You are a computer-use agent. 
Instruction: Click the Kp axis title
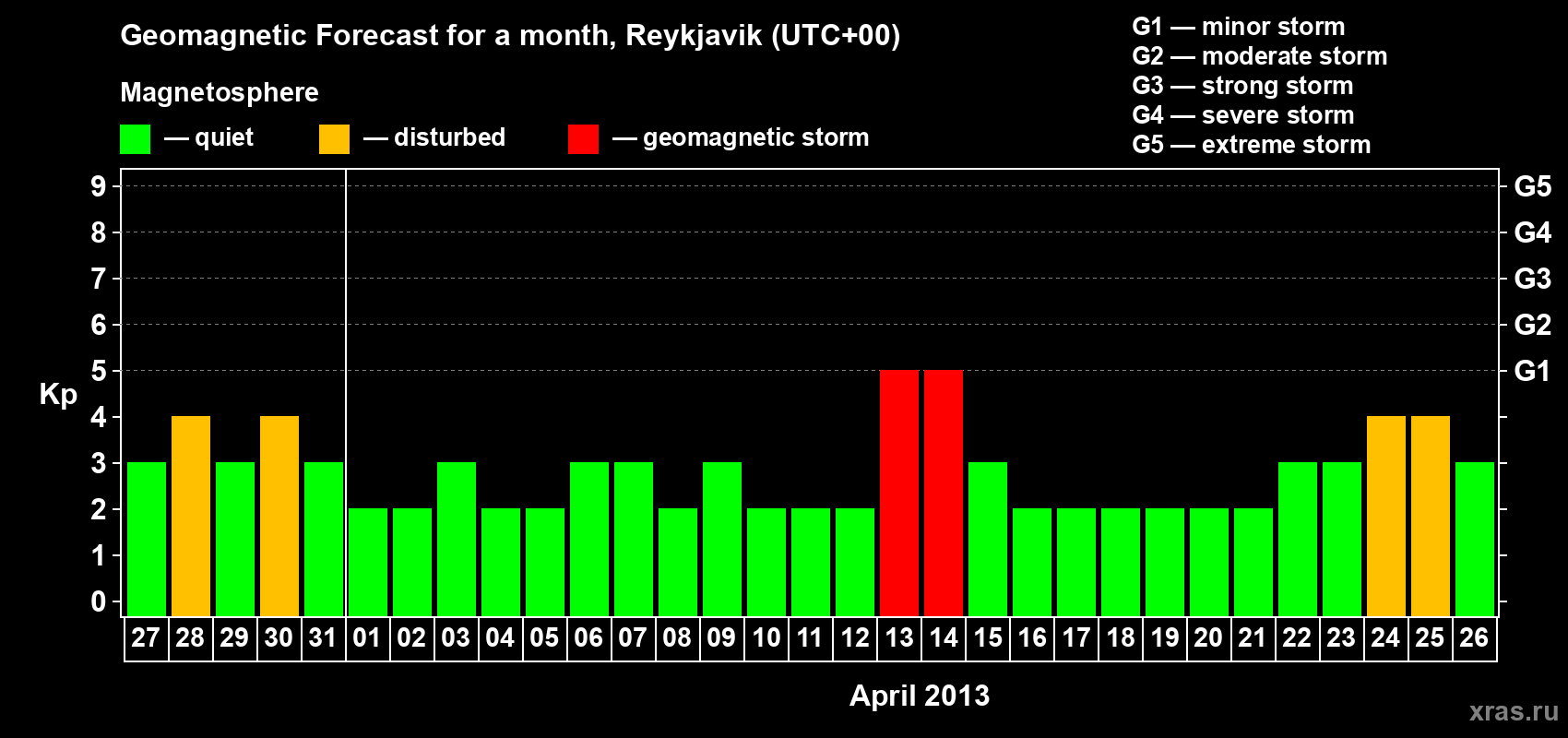tap(58, 395)
